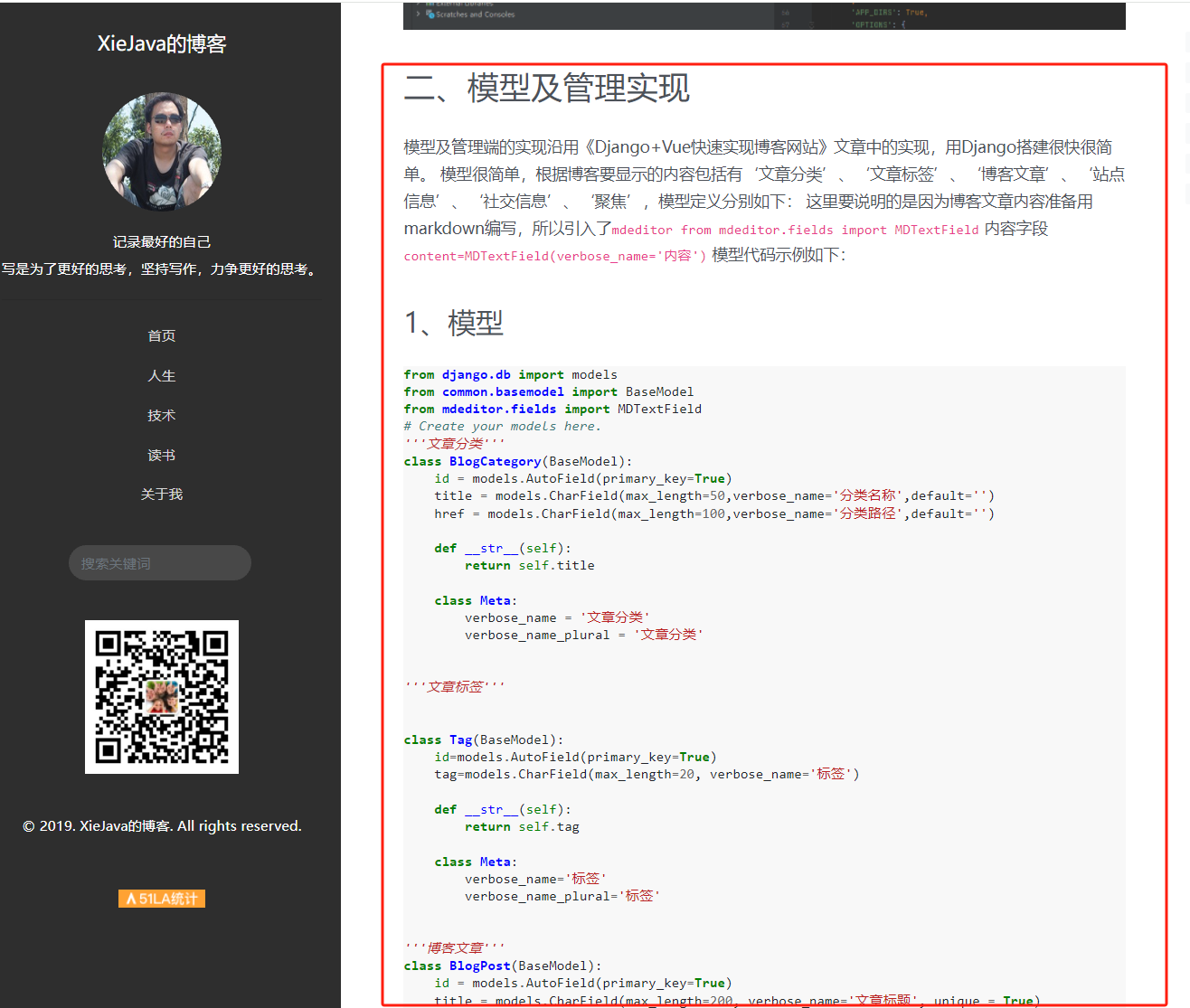Screen dimensions: 1190x1008
Task: Click the tagline 记录最好的自己
Action: [x=162, y=242]
